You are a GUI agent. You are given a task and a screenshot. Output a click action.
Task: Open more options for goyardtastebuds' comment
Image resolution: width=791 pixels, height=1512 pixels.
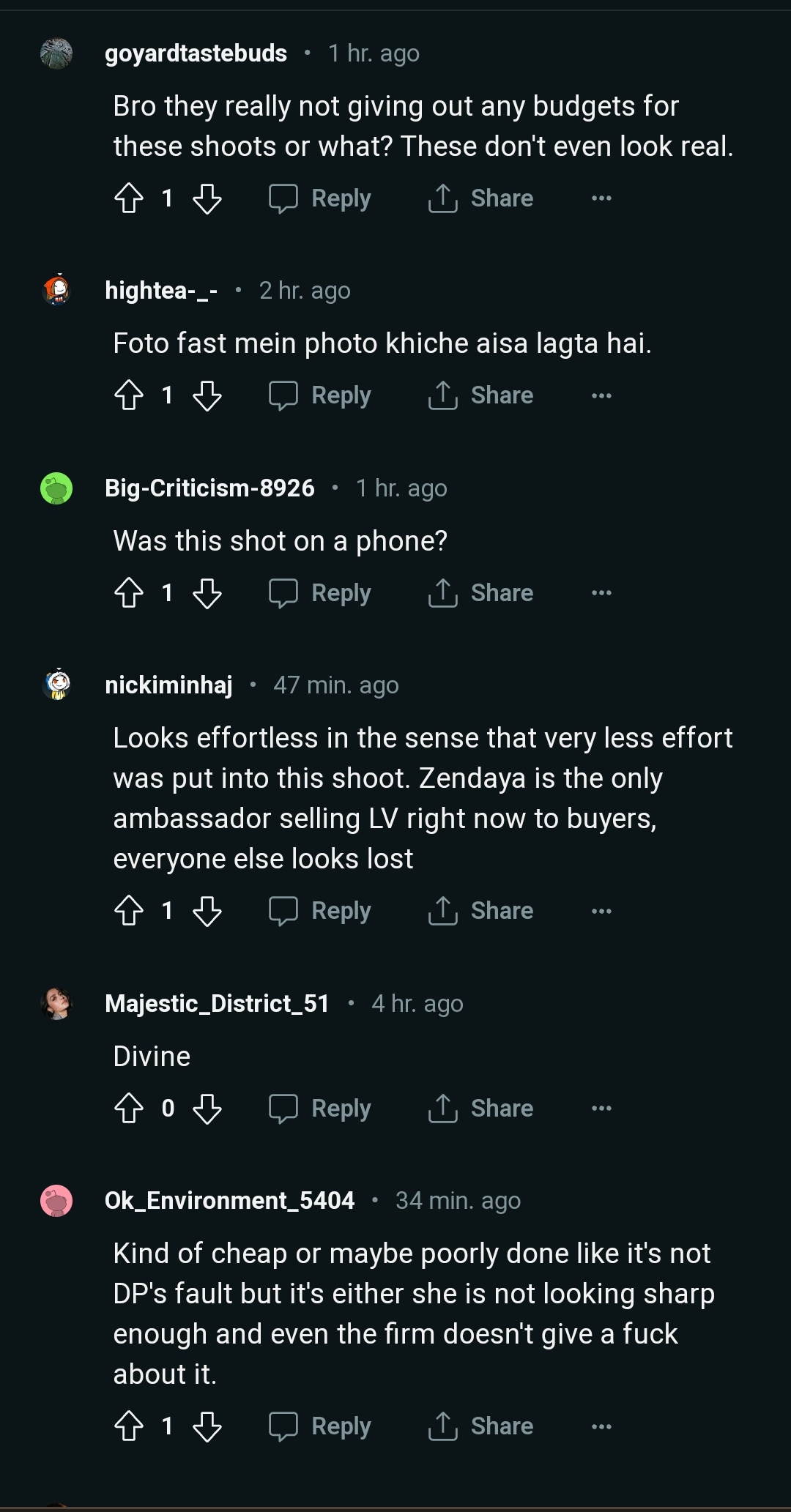pyautogui.click(x=601, y=198)
